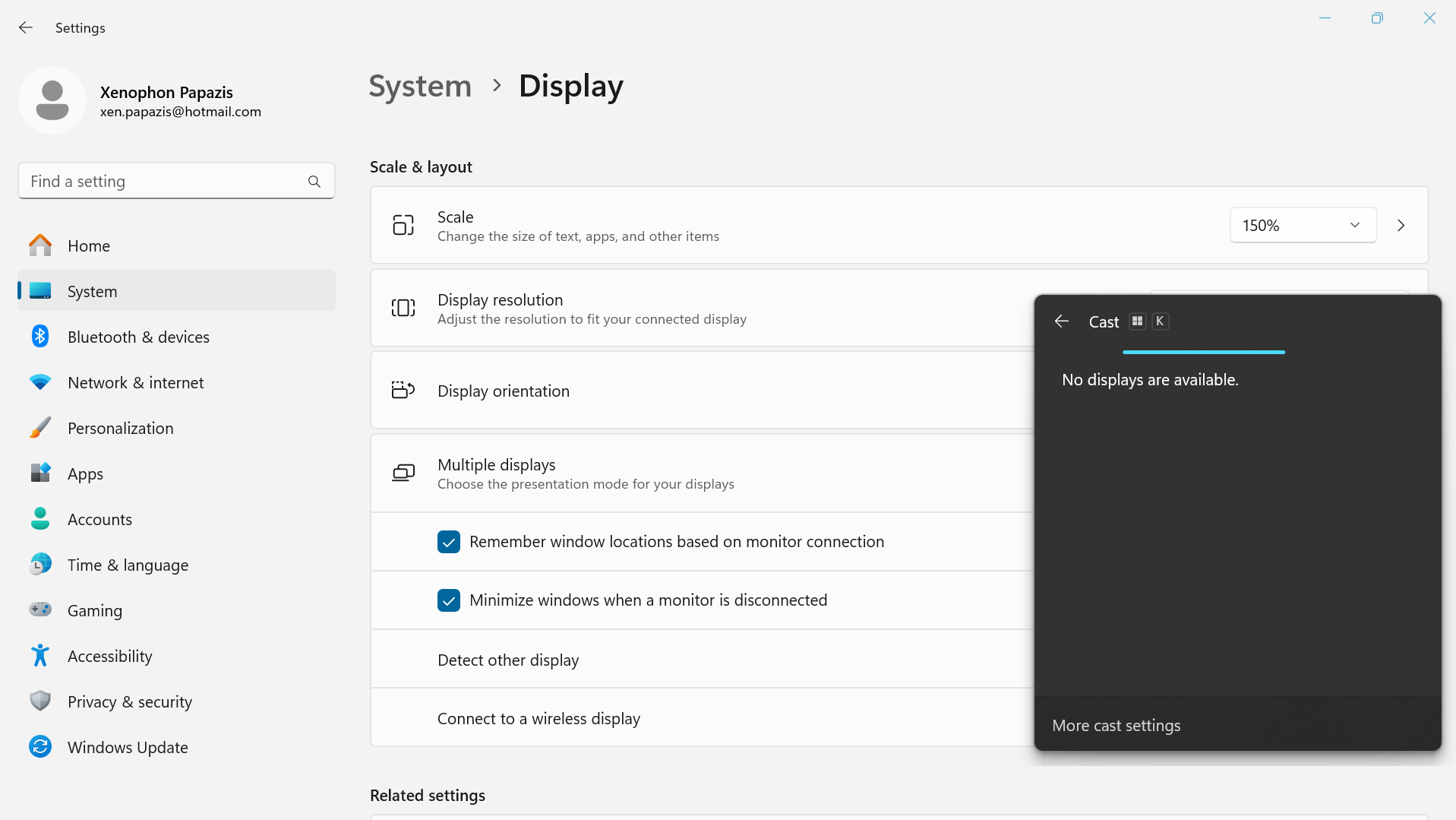Open Privacy & security settings
Screen dimensions: 1456x820
coord(176,701)
